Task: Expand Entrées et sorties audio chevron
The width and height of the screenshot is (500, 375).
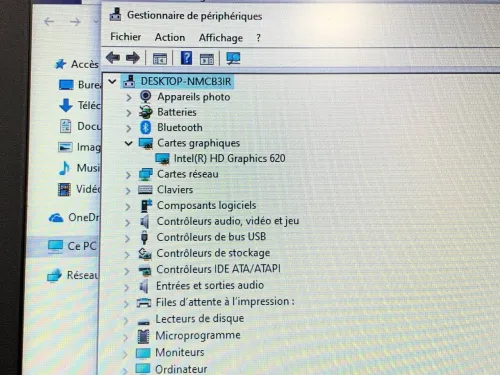Action: pyautogui.click(x=126, y=287)
